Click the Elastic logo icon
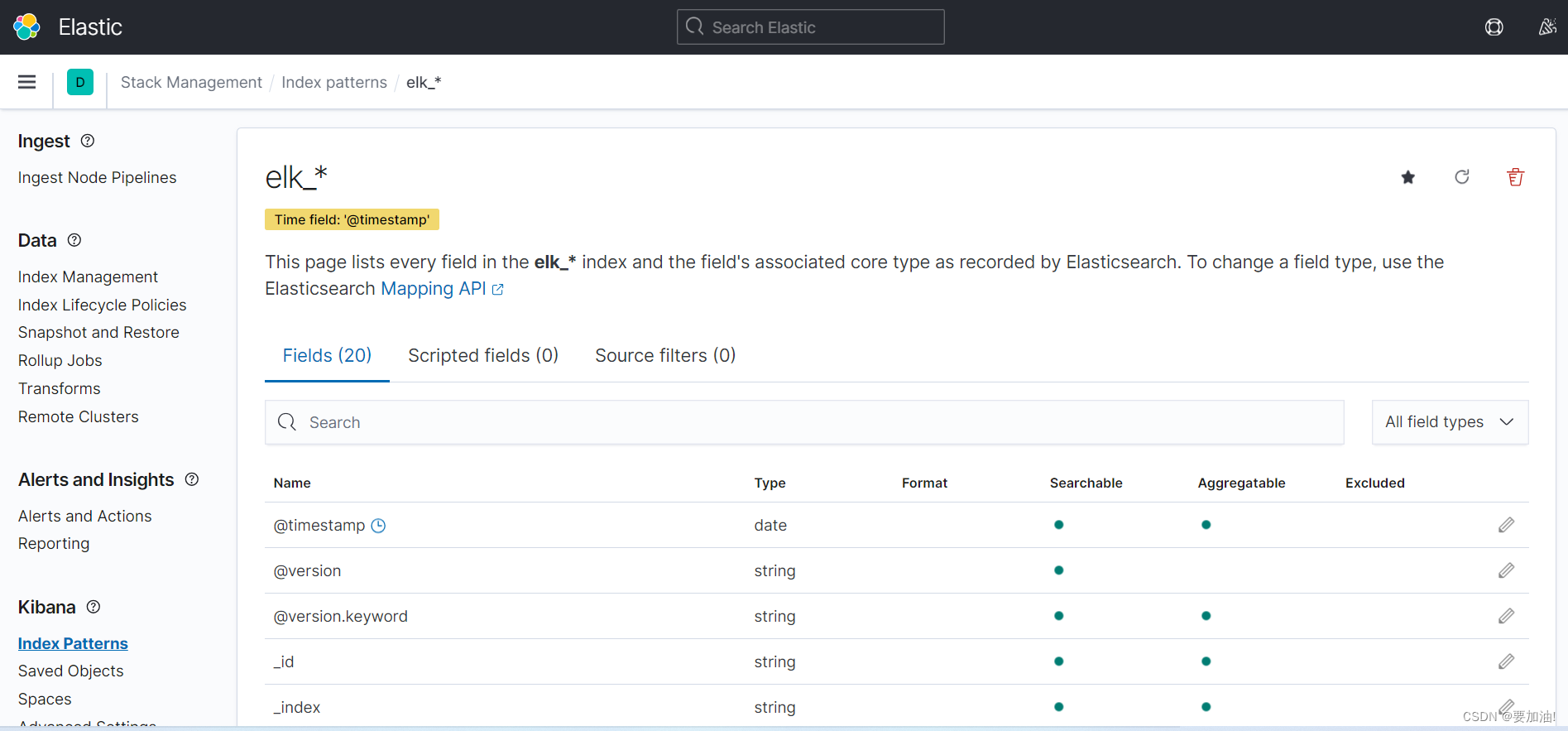Image resolution: width=1568 pixels, height=731 pixels. tap(26, 26)
